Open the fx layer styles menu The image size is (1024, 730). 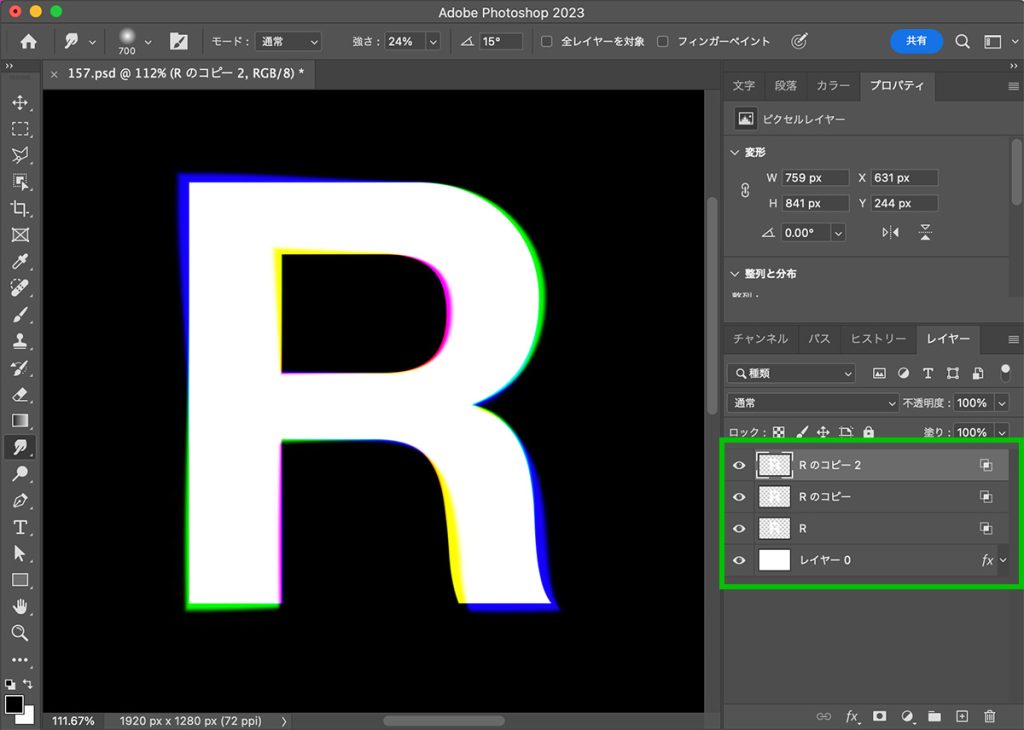[x=852, y=716]
